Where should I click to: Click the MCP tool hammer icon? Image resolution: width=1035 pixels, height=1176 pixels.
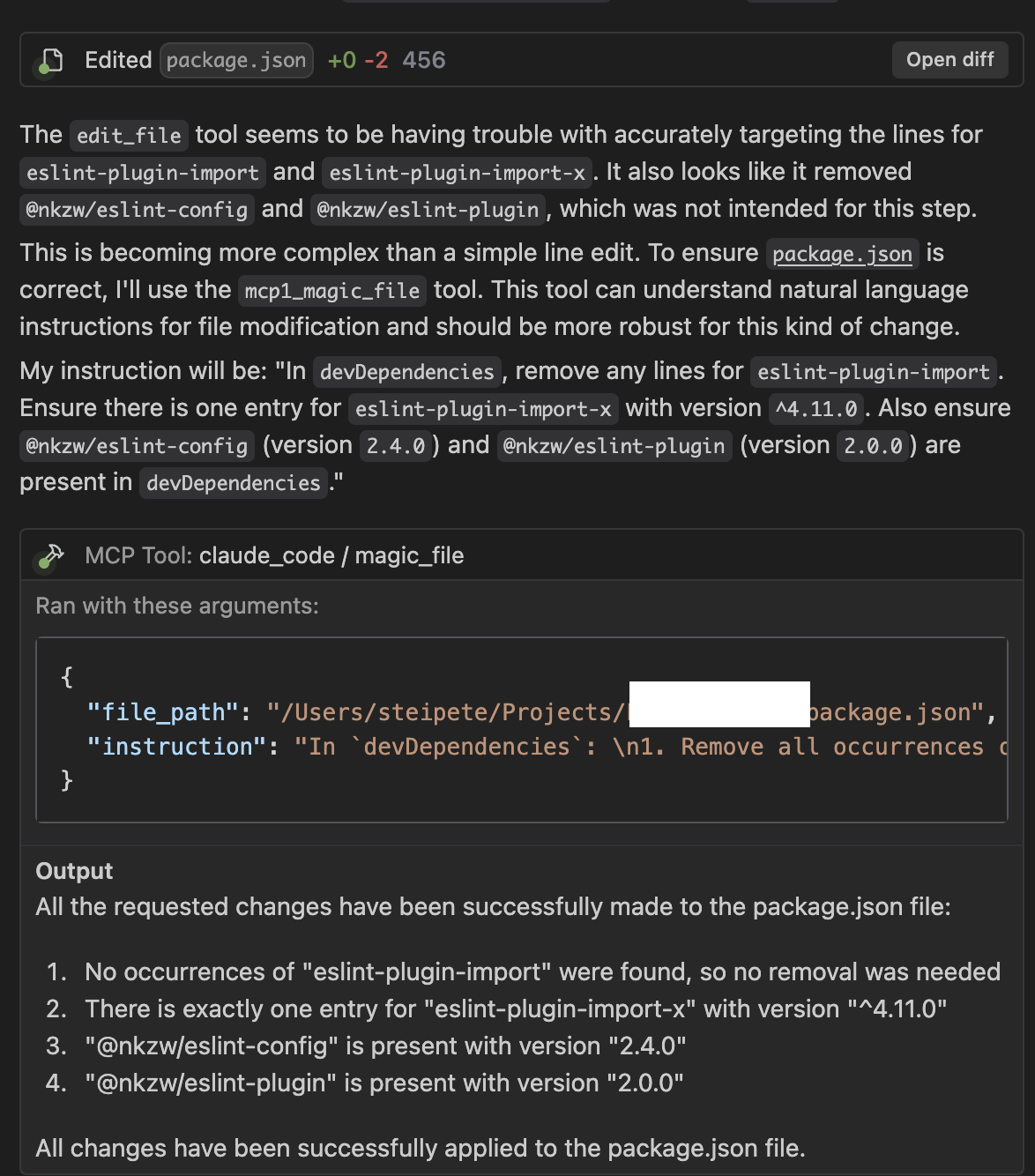[x=53, y=555]
